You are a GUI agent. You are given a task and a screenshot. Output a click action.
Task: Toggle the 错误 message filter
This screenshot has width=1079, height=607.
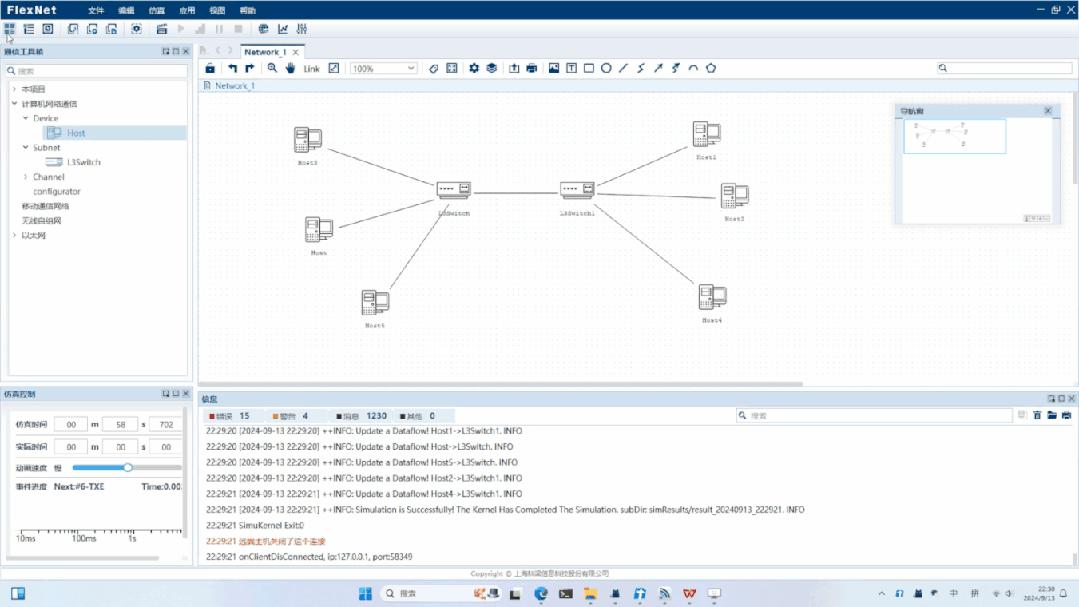[x=218, y=415]
